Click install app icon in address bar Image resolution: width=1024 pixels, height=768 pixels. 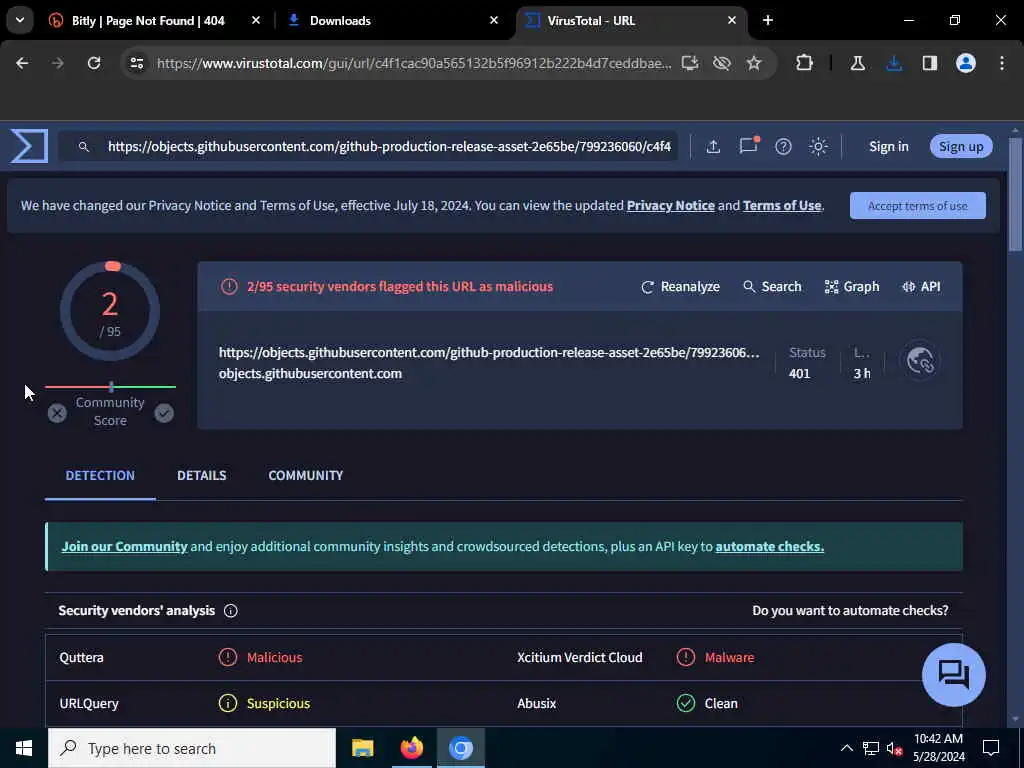coord(690,63)
